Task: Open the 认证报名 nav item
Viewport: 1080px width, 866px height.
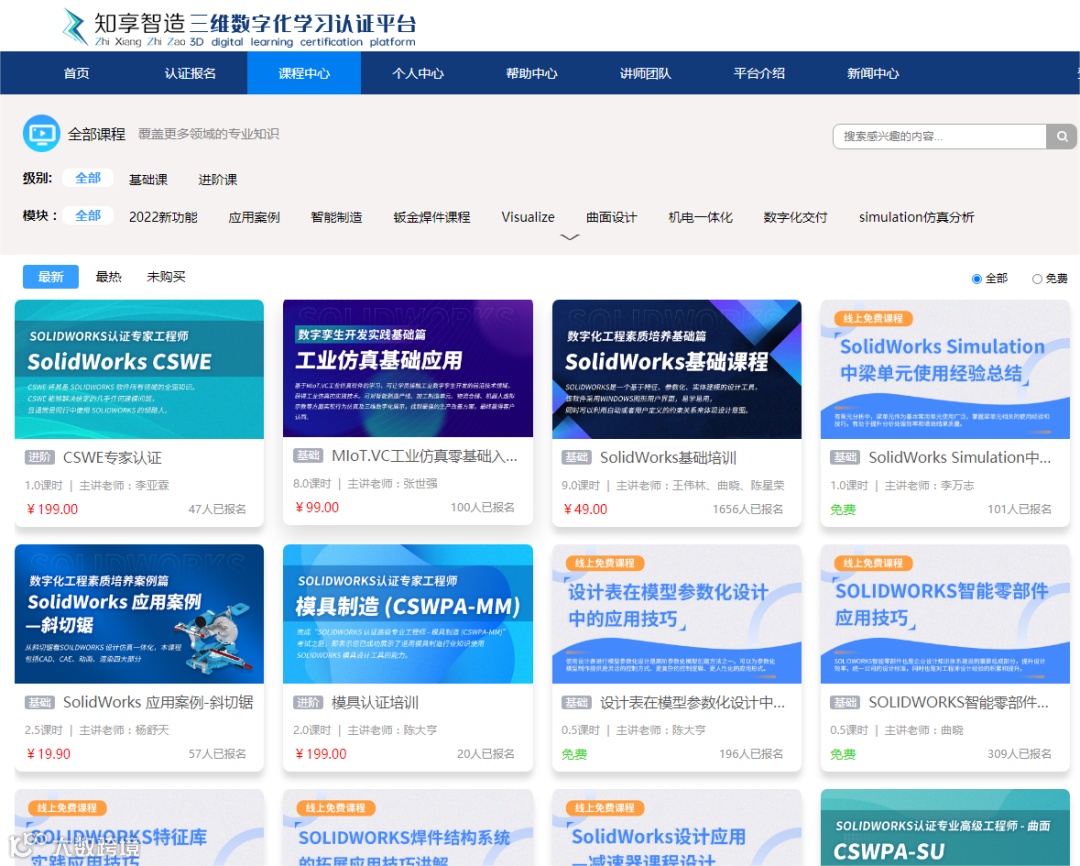Action: coord(190,73)
